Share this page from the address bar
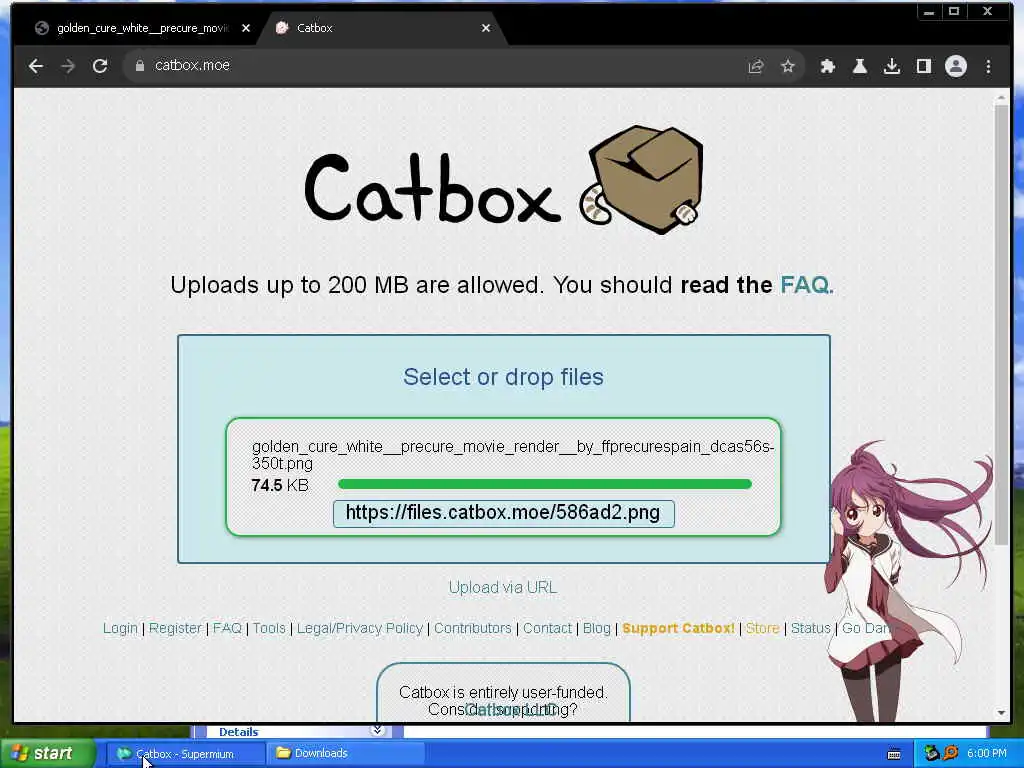The width and height of the screenshot is (1024, 768). point(756,66)
